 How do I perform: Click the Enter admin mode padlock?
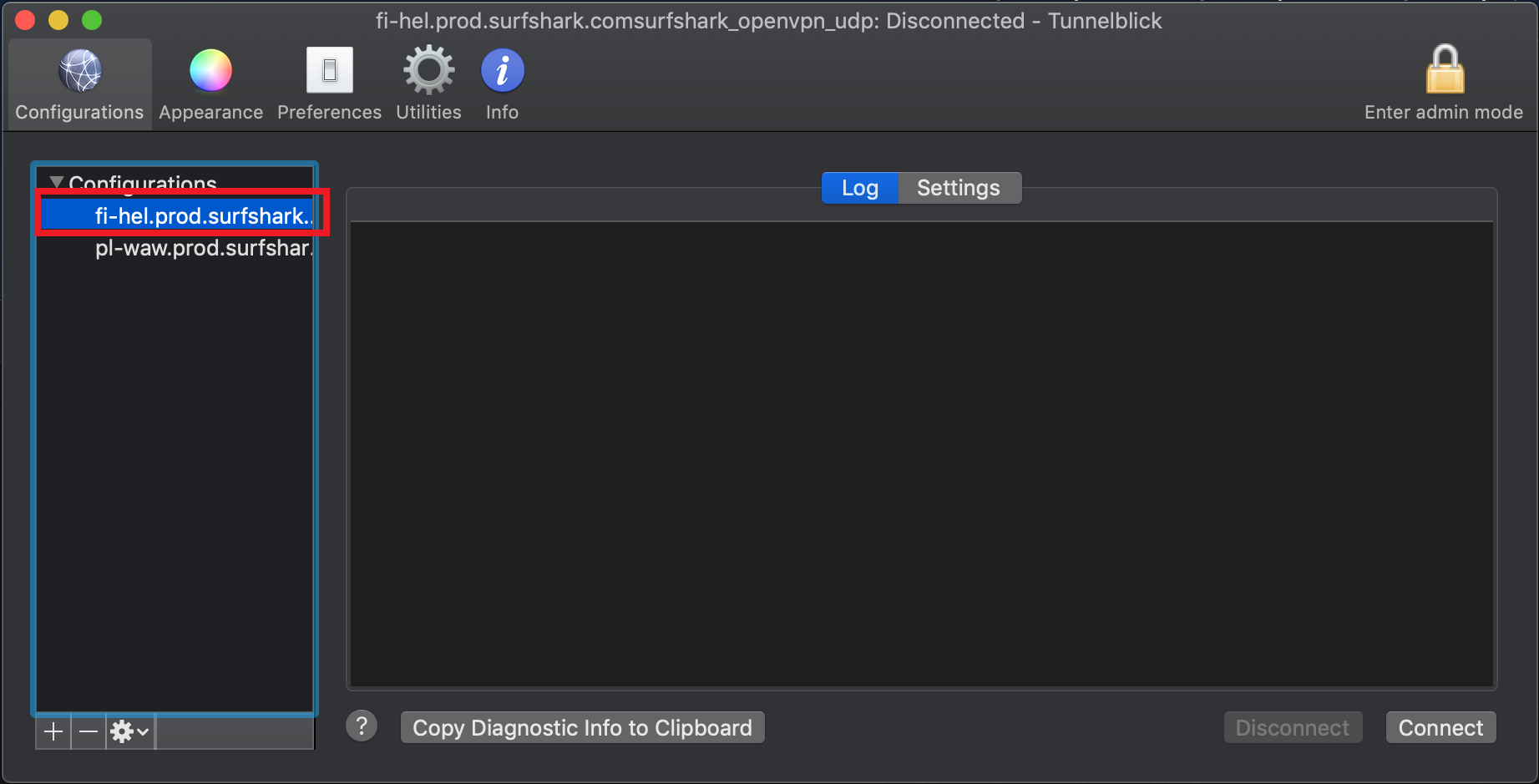point(1444,83)
